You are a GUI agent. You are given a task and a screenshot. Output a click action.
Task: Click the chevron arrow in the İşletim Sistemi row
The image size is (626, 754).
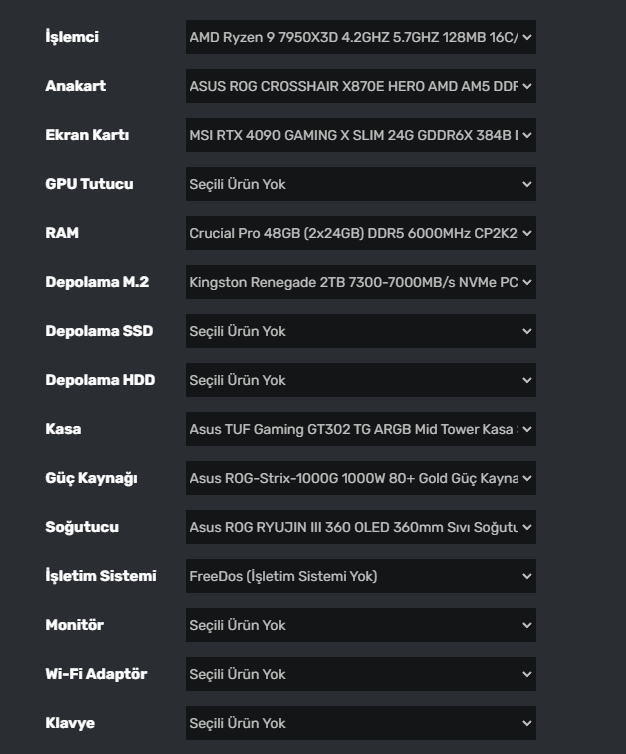pyautogui.click(x=527, y=577)
